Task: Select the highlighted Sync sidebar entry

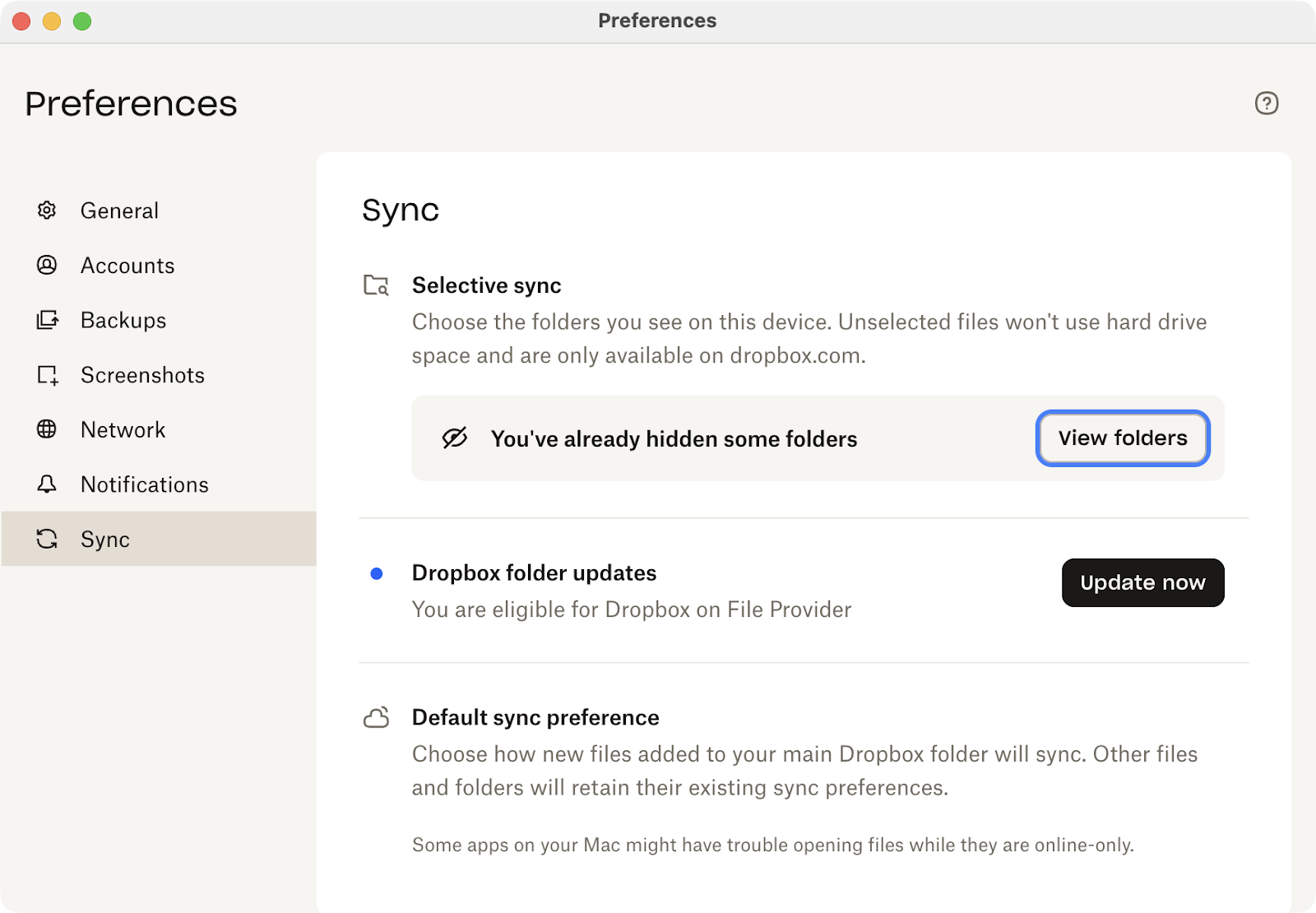Action: 104,539
